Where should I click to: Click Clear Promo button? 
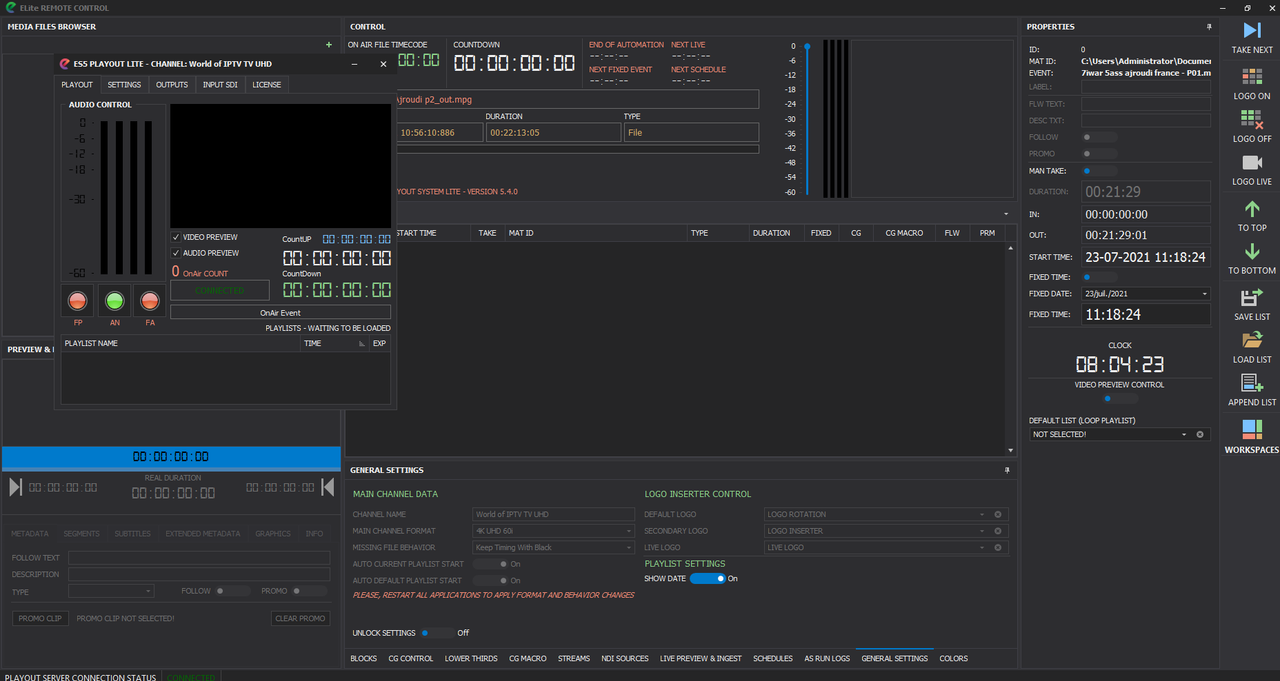(301, 618)
